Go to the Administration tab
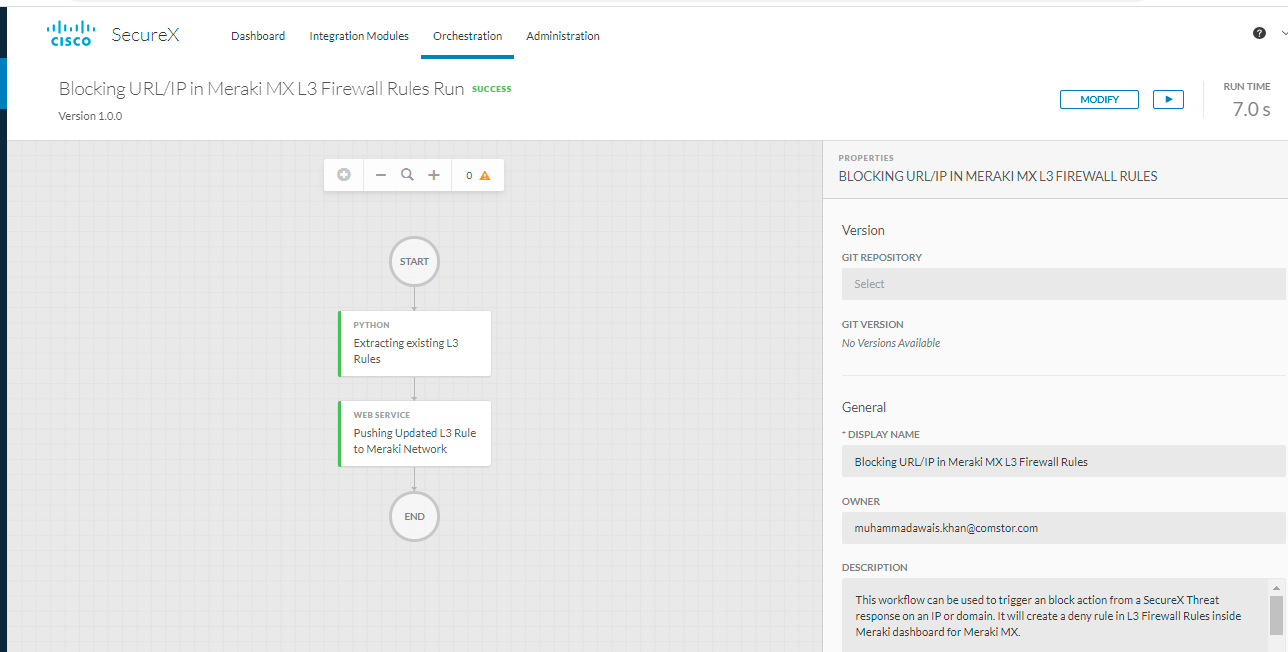This screenshot has width=1288, height=652. pos(563,36)
